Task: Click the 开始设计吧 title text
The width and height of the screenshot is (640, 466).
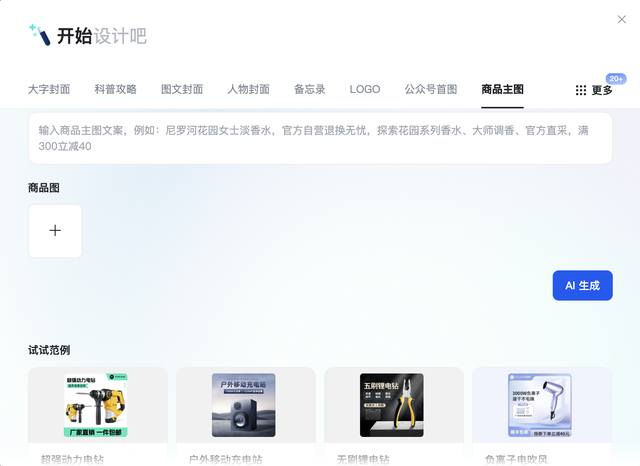Action: [102, 36]
